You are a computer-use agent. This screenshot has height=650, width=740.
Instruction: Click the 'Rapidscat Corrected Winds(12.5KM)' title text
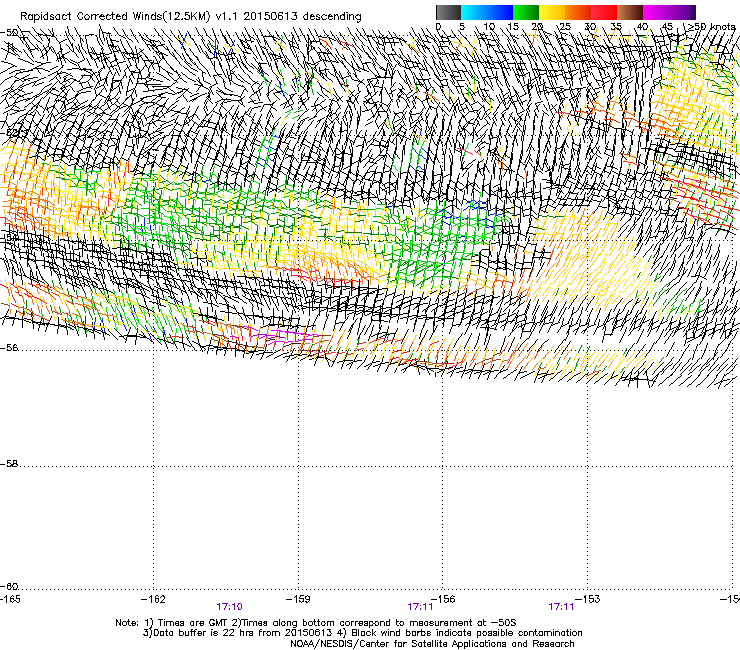(x=115, y=16)
